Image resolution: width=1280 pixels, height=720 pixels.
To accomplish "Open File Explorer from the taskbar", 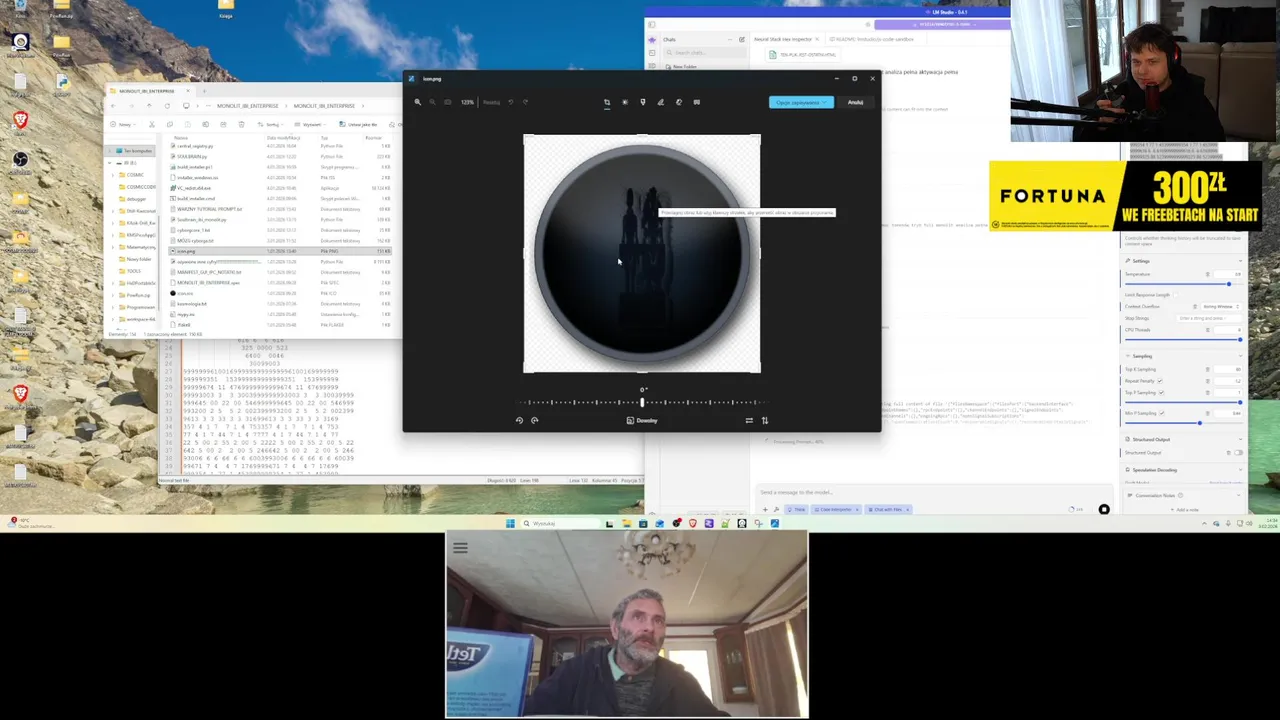I will (x=626, y=523).
